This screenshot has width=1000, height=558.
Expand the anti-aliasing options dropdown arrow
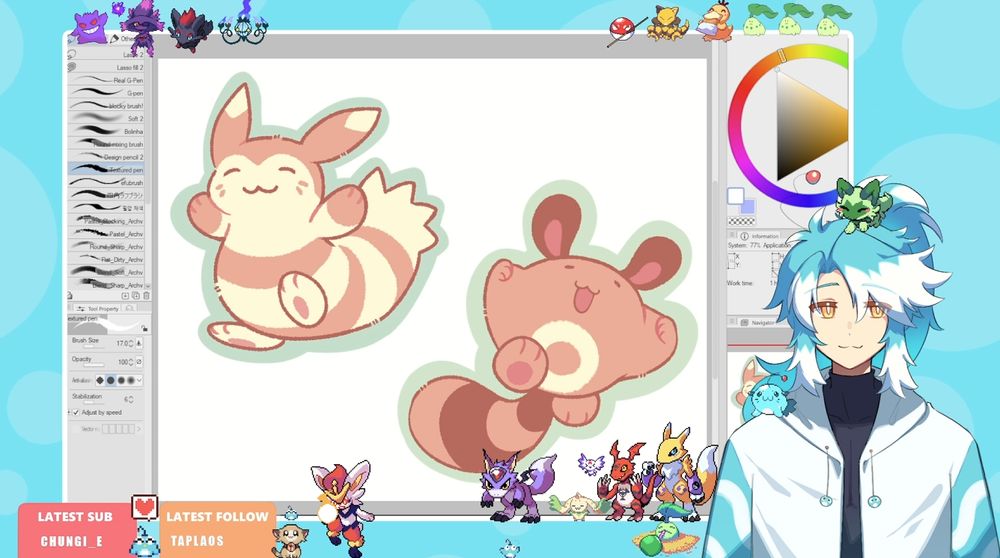pos(139,380)
